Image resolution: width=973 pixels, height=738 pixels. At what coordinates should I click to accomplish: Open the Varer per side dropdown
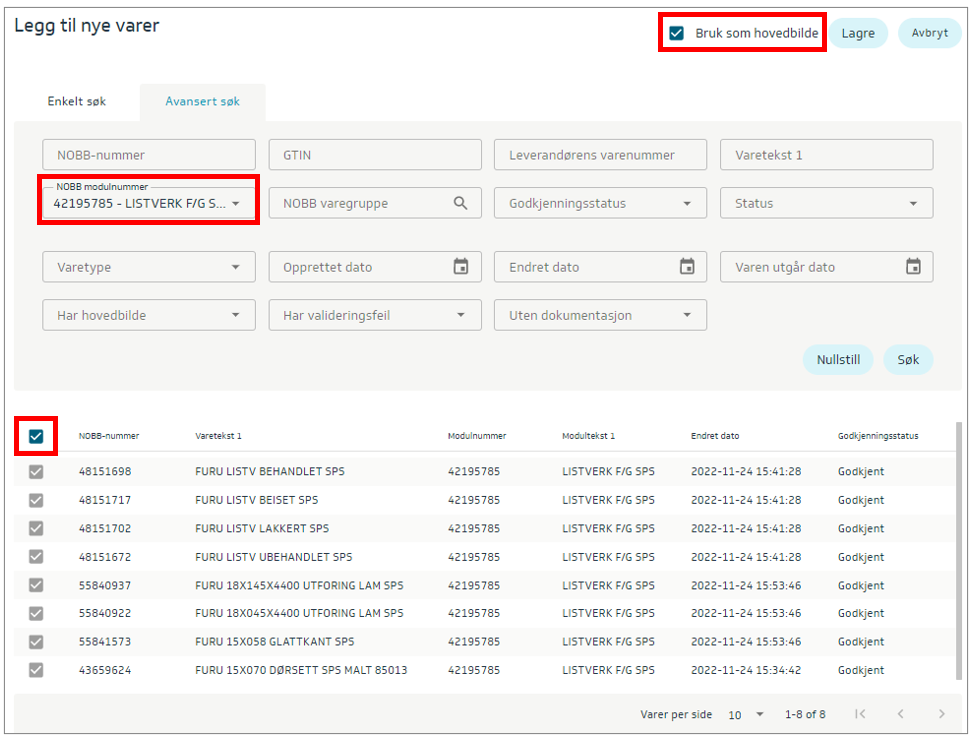(x=747, y=715)
